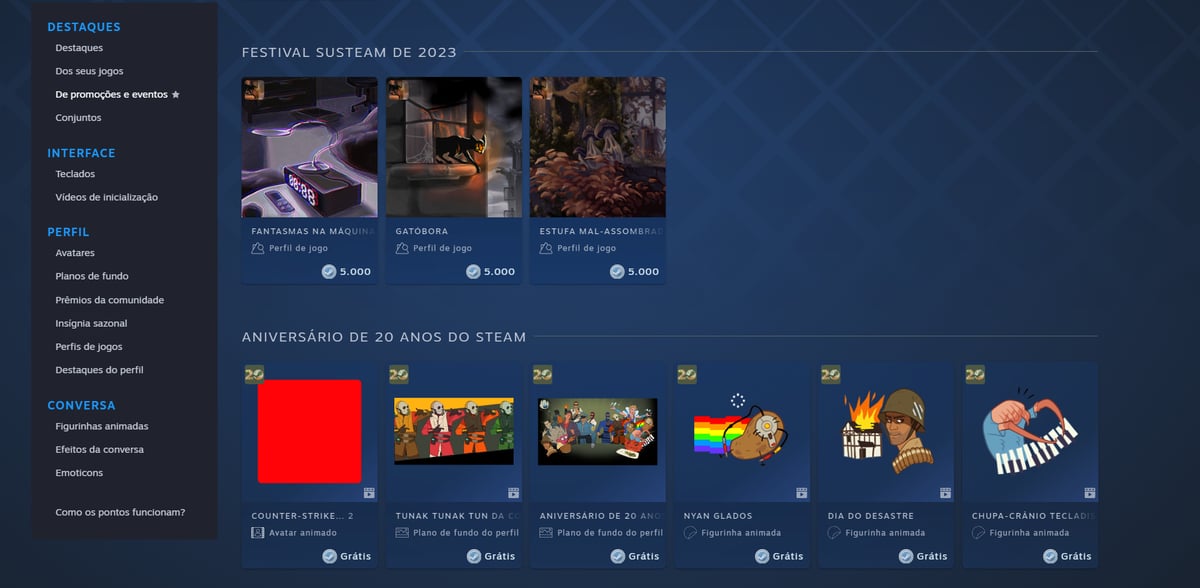This screenshot has width=1200, height=588.
Task: Click the event badge icon on Fantasmas na Máquina card
Action: coord(253,89)
